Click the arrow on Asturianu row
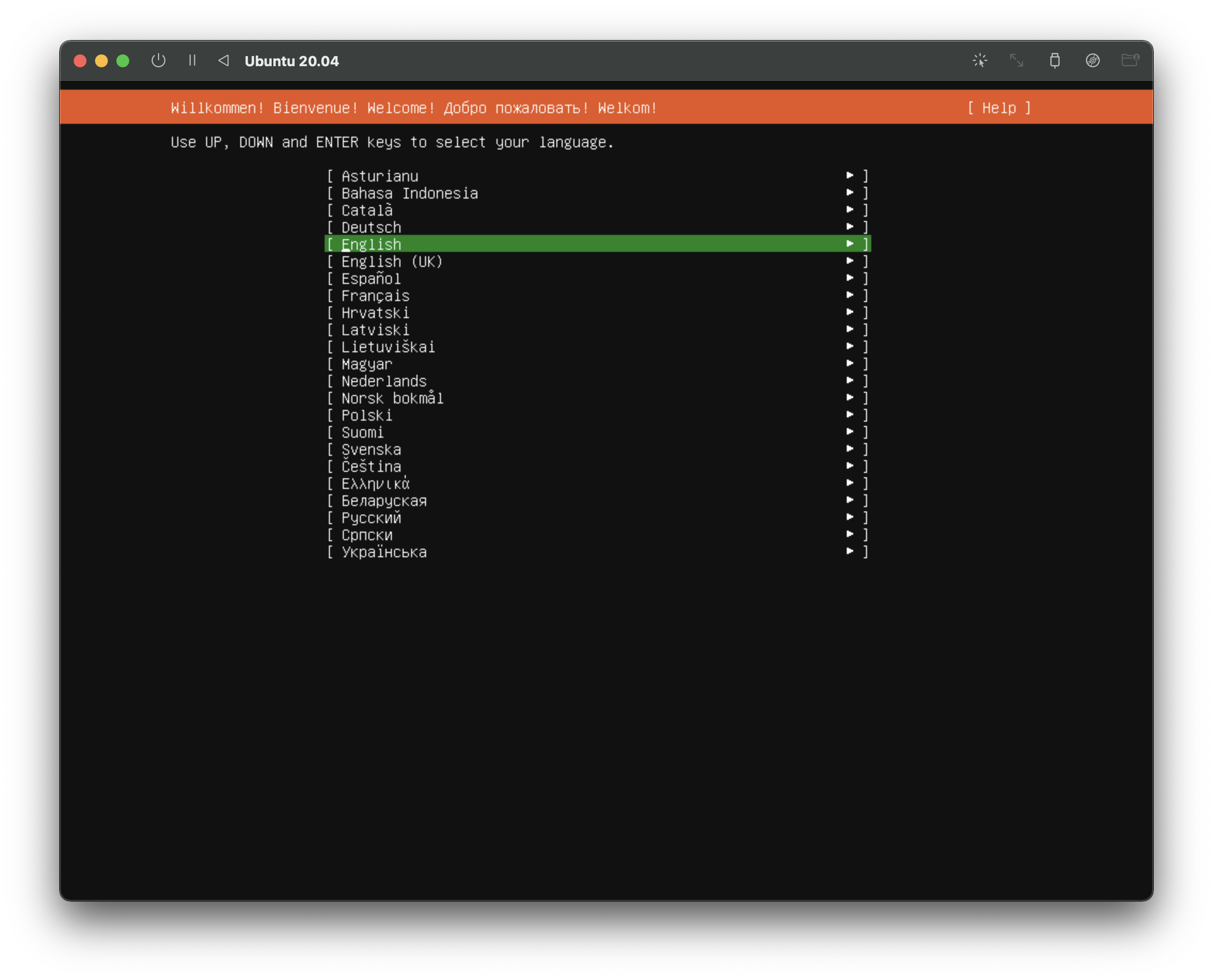 pos(850,176)
